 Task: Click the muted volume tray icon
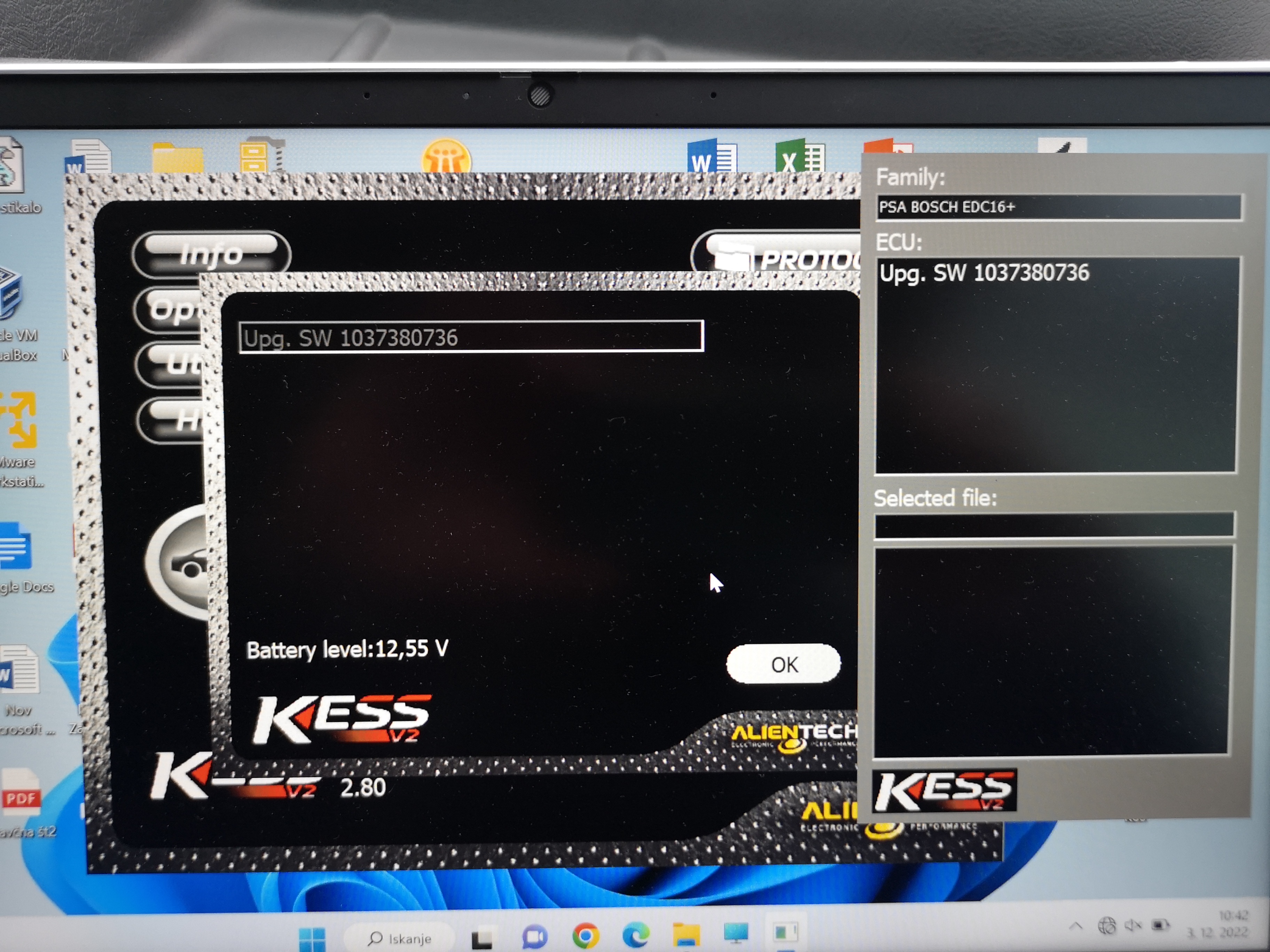pos(1133,925)
